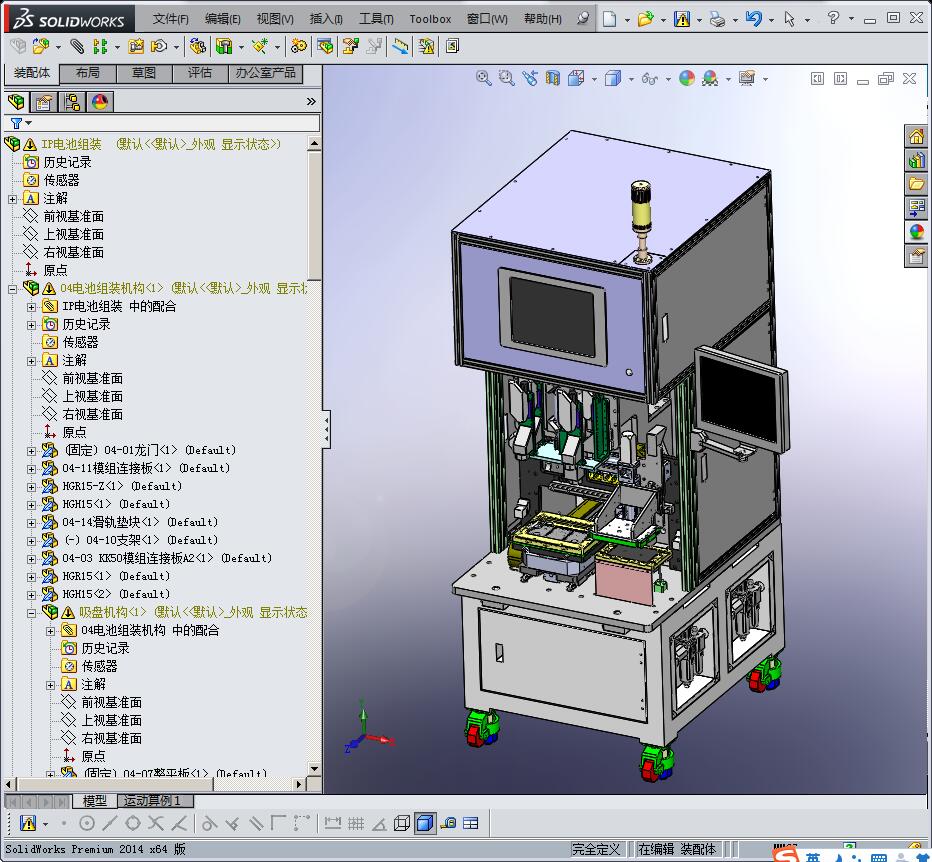
Task: Click the Zoom to Area icon
Action: (506, 78)
